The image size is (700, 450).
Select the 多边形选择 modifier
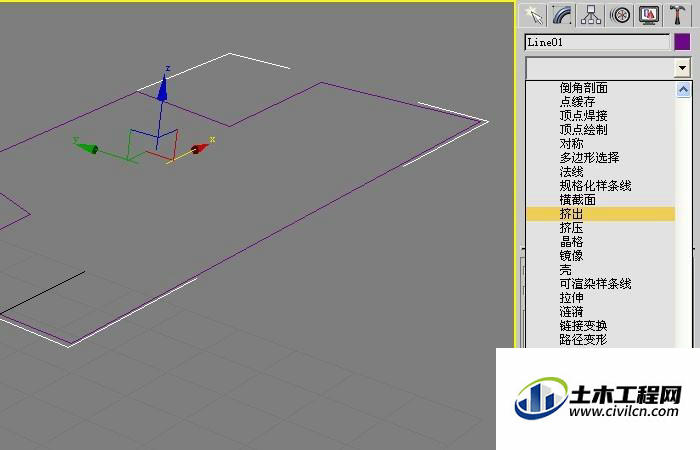tap(589, 158)
